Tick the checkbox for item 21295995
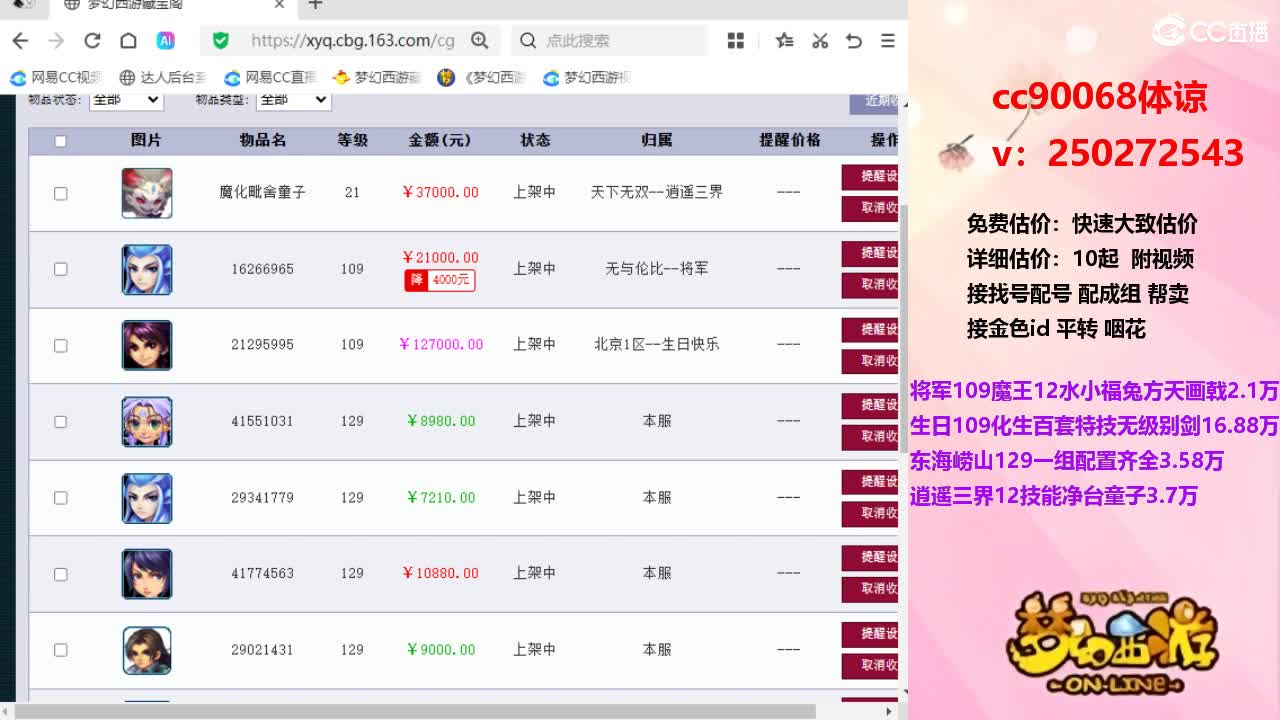The width and height of the screenshot is (1280, 720). point(60,345)
